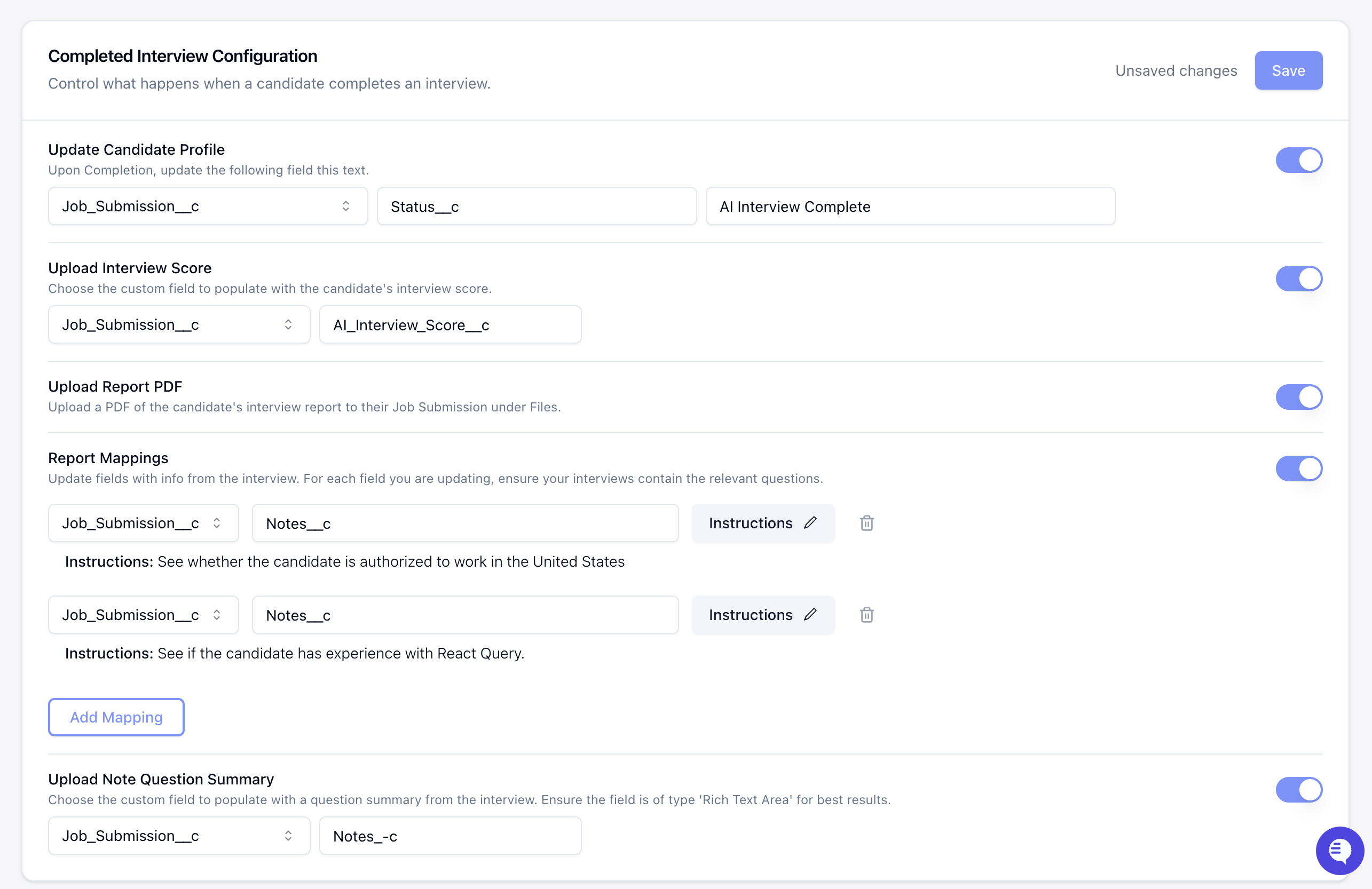Screen dimensions: 1372x889
Task: Delete the work authorization mapping row
Action: (866, 523)
